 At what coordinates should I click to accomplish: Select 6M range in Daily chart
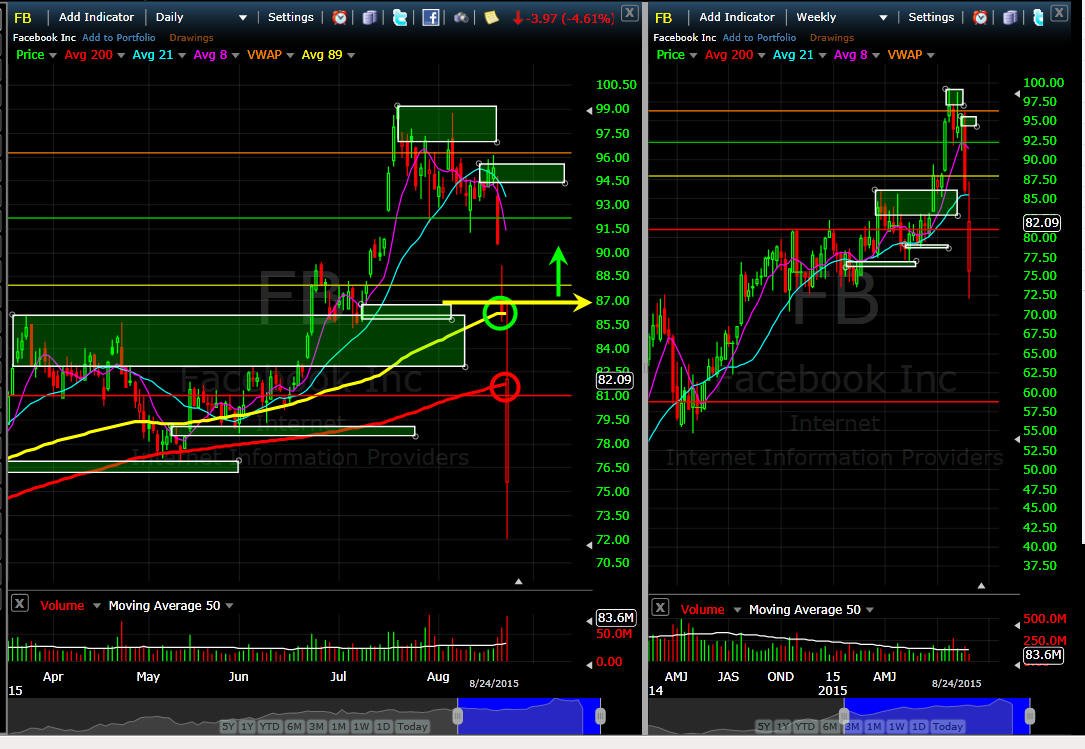click(x=294, y=726)
